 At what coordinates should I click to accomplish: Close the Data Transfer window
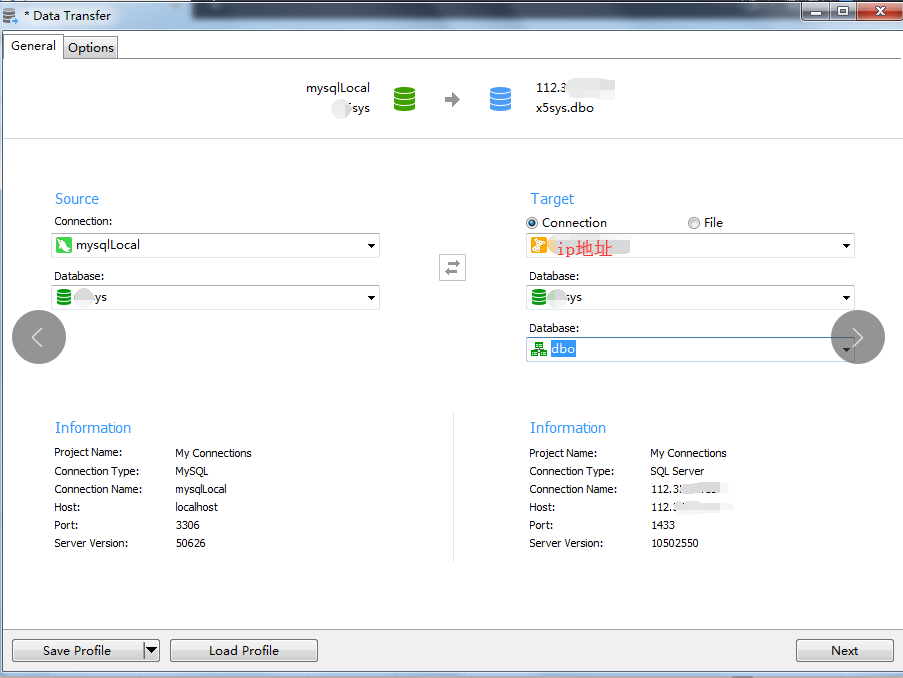click(x=880, y=12)
